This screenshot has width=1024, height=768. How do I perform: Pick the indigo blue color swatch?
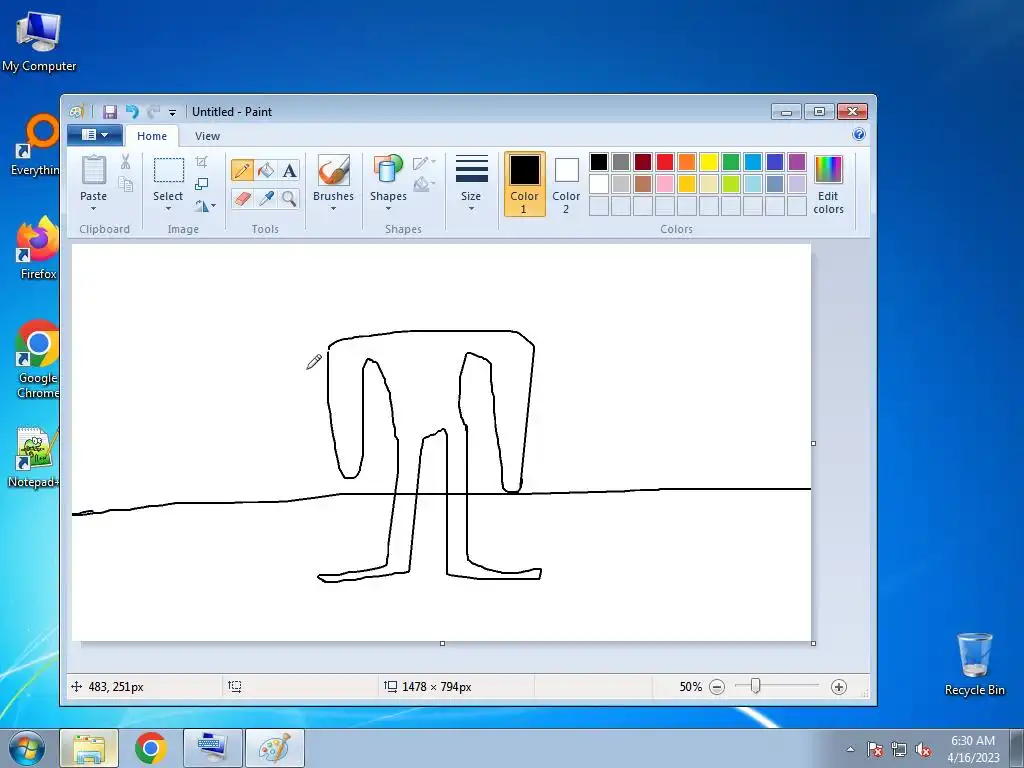click(x=775, y=161)
